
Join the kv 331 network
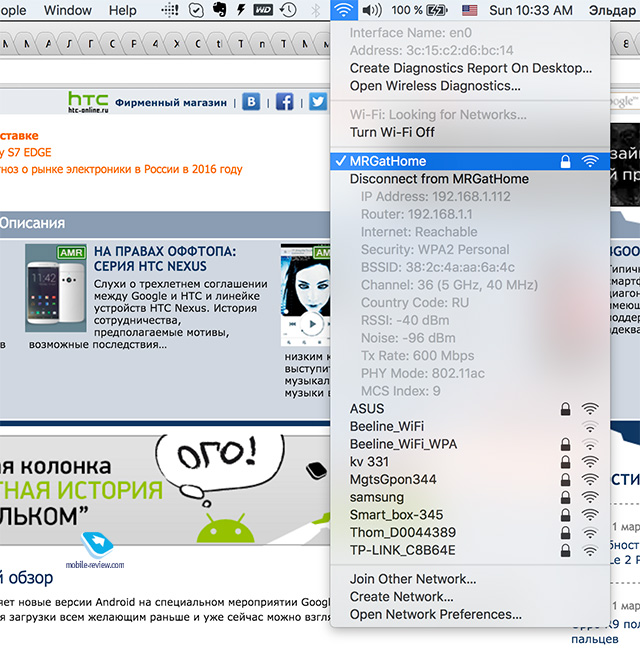click(470, 462)
